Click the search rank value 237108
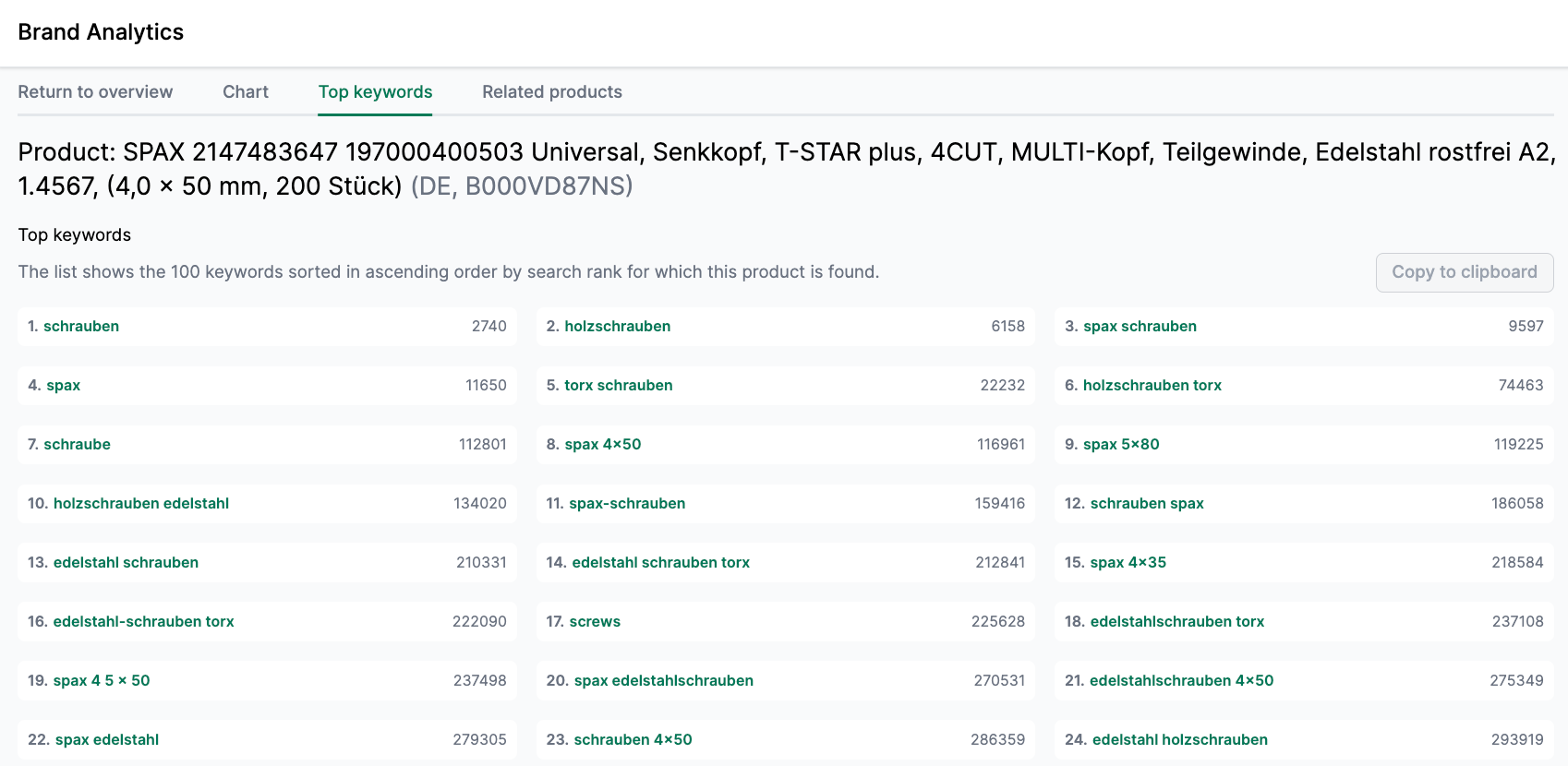 (1518, 621)
